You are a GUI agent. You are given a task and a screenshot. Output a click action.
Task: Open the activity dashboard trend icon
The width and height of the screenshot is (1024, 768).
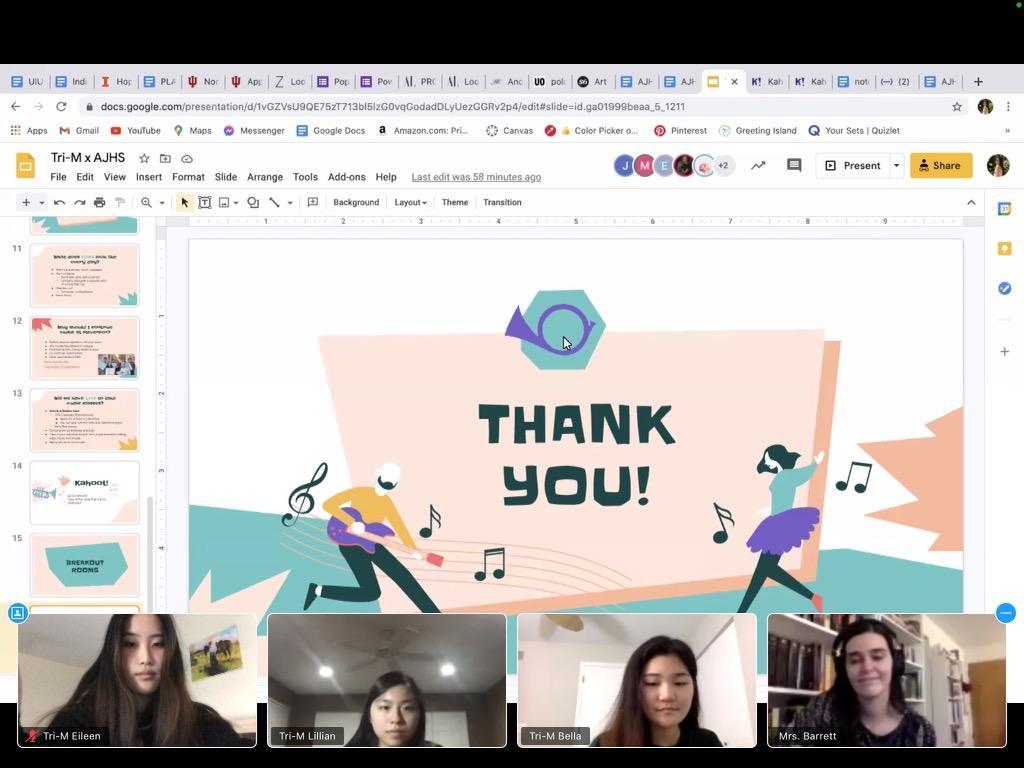[758, 165]
